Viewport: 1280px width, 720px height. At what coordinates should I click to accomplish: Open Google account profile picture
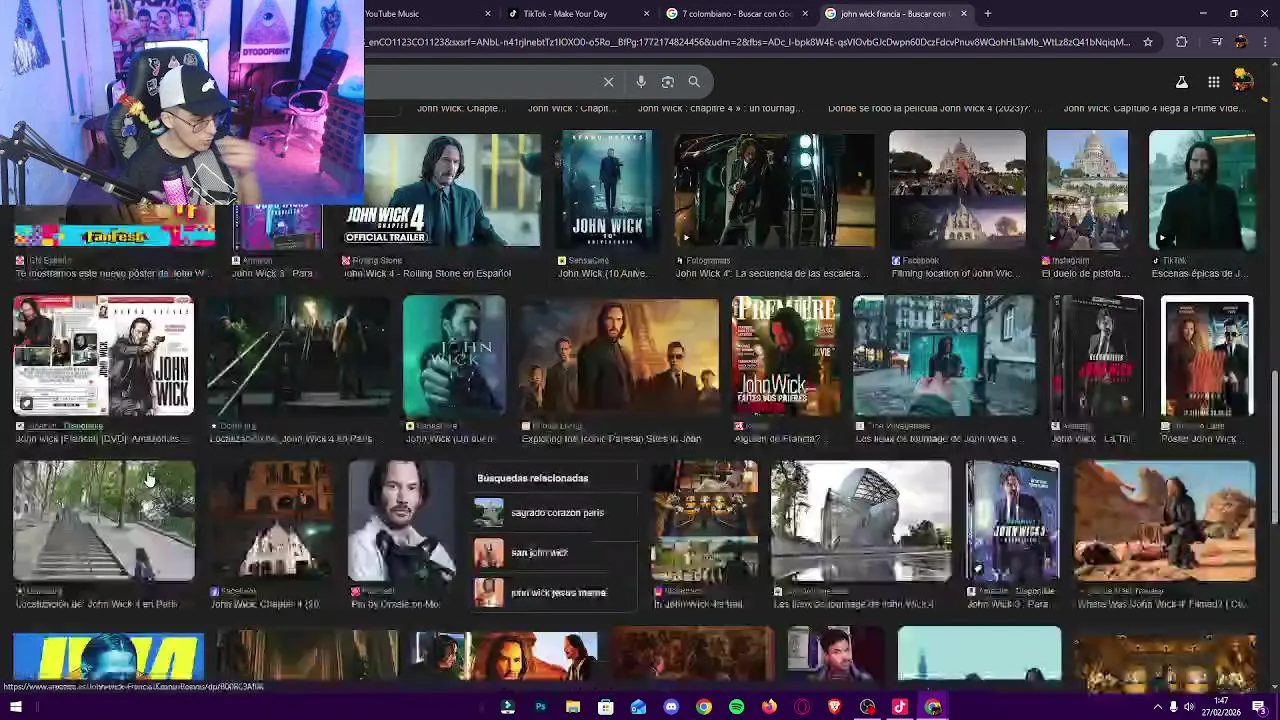tap(1243, 80)
